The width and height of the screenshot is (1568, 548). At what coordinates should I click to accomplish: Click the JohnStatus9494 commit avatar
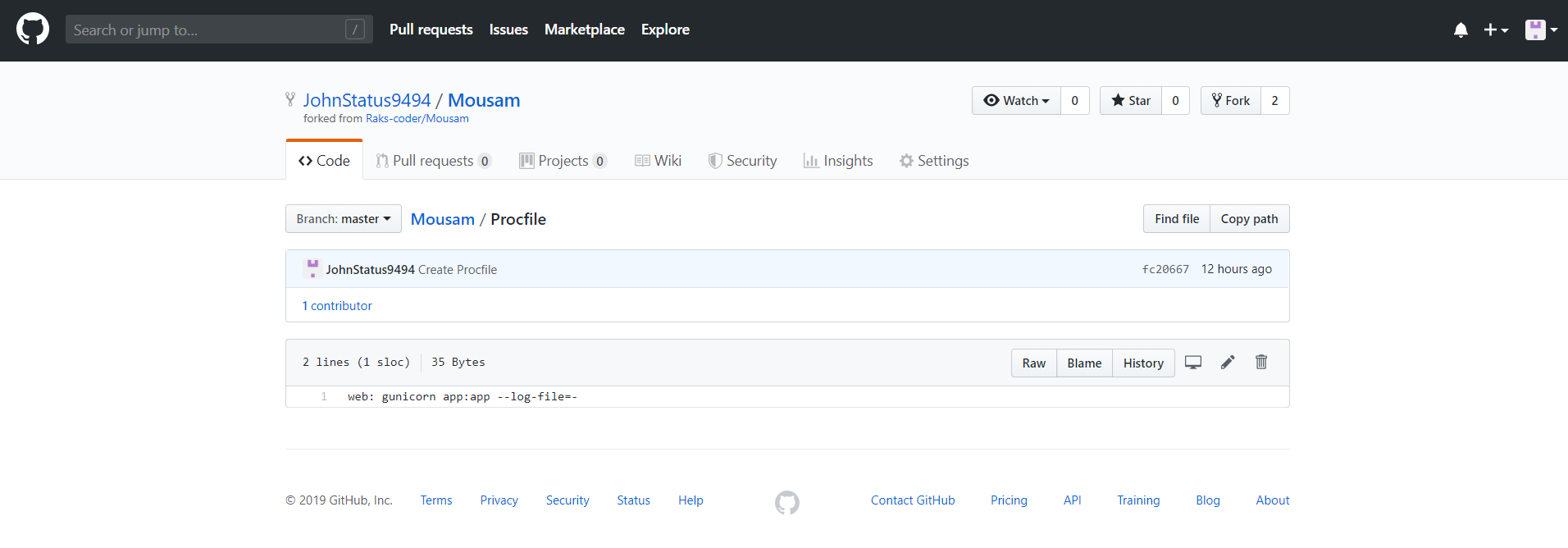tap(312, 268)
